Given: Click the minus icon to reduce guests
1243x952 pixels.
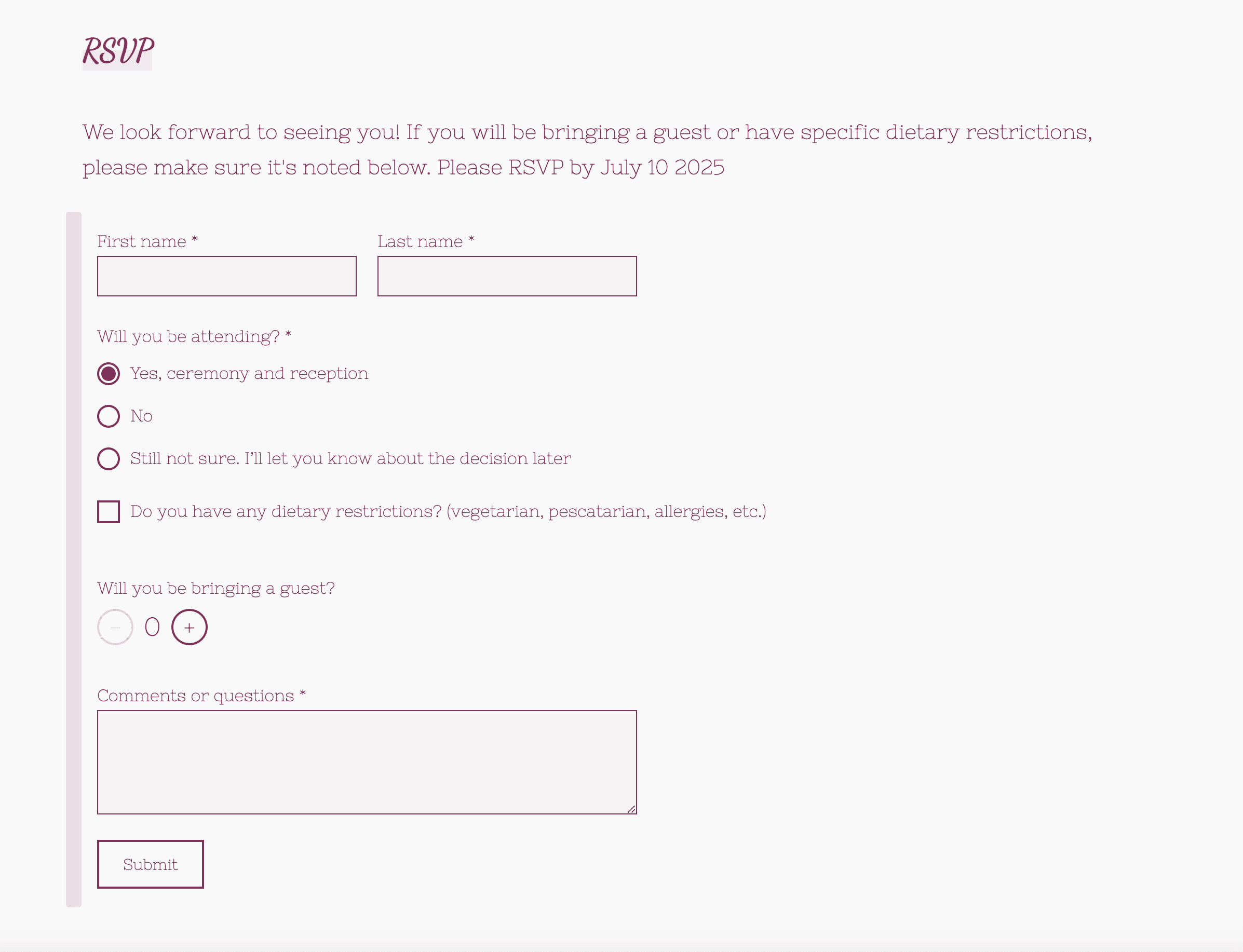Looking at the screenshot, I should click(115, 627).
